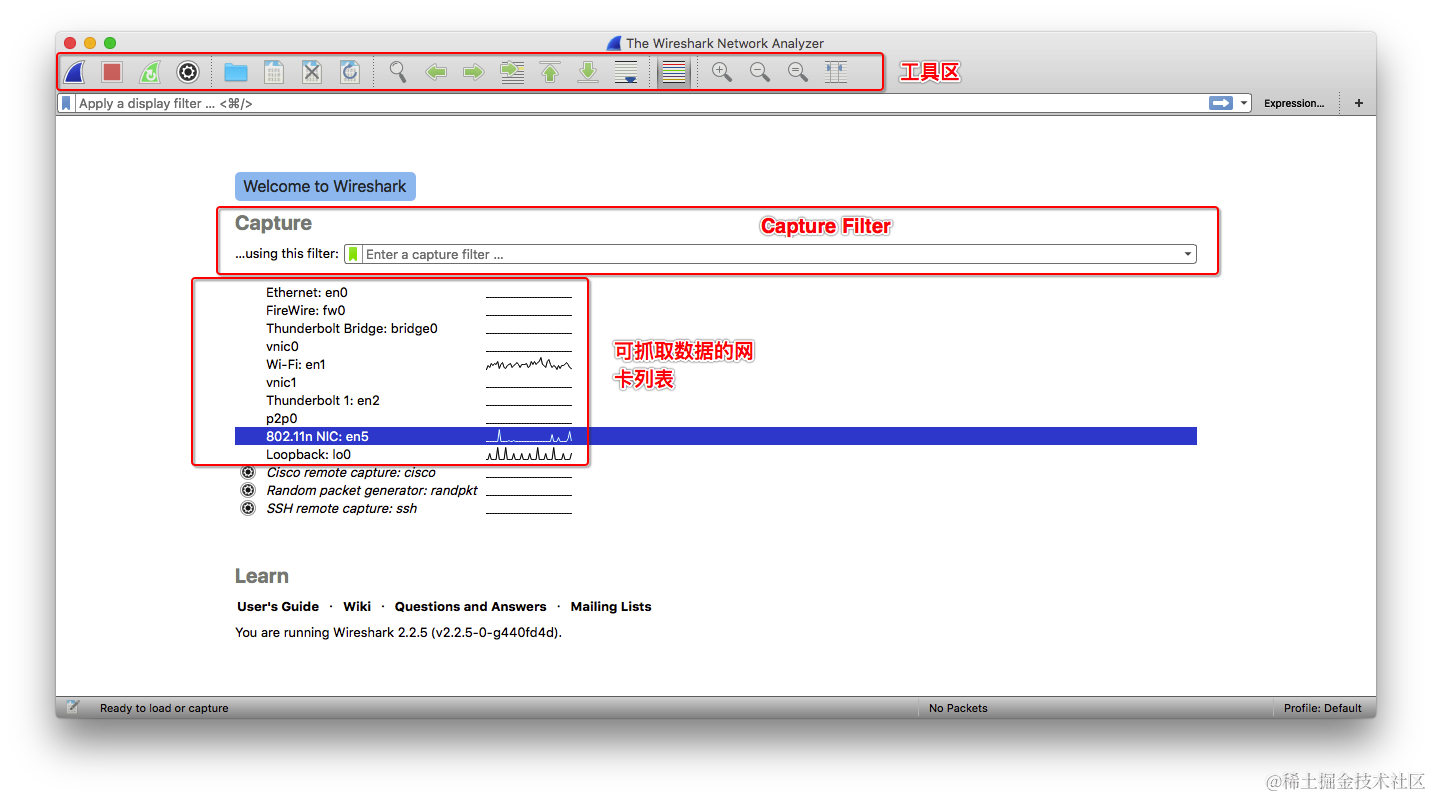1432x798 pixels.
Task: Click the display filter input field
Action: (x=640, y=103)
